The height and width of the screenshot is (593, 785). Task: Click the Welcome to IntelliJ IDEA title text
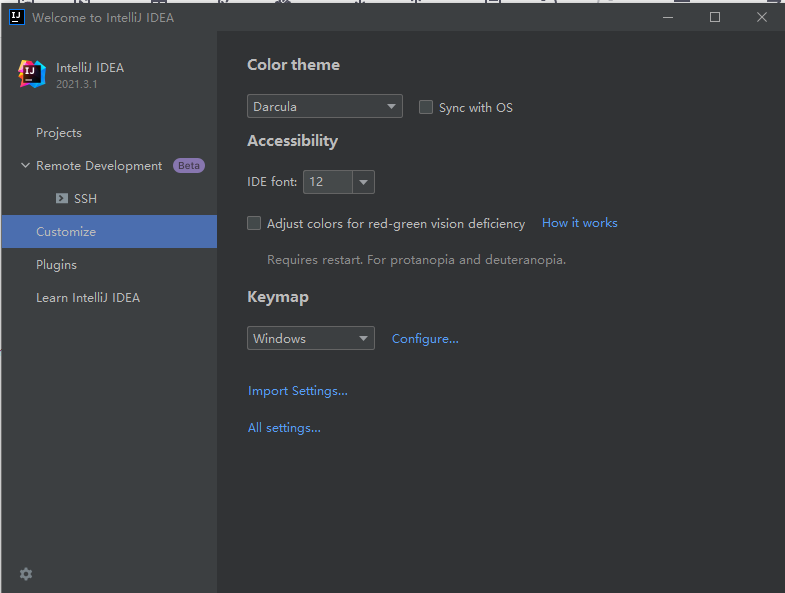(103, 18)
